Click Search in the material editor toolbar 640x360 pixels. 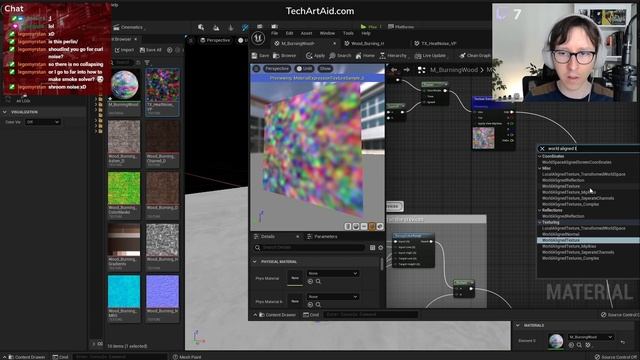coord(340,56)
